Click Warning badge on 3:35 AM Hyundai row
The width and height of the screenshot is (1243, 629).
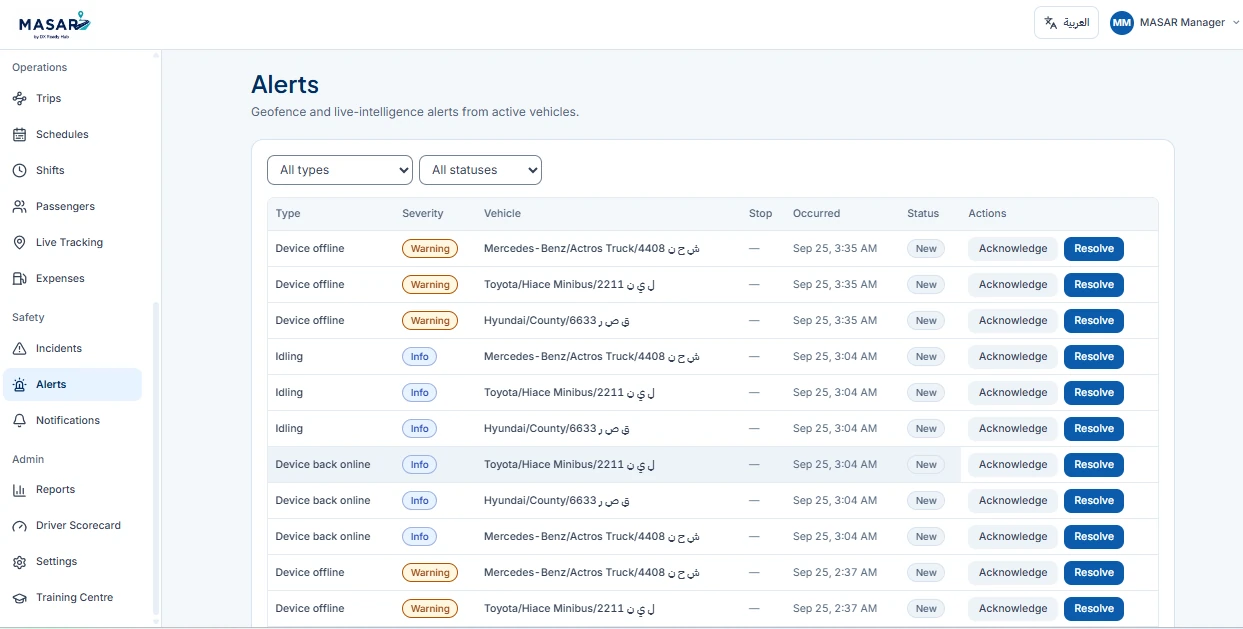coord(430,321)
